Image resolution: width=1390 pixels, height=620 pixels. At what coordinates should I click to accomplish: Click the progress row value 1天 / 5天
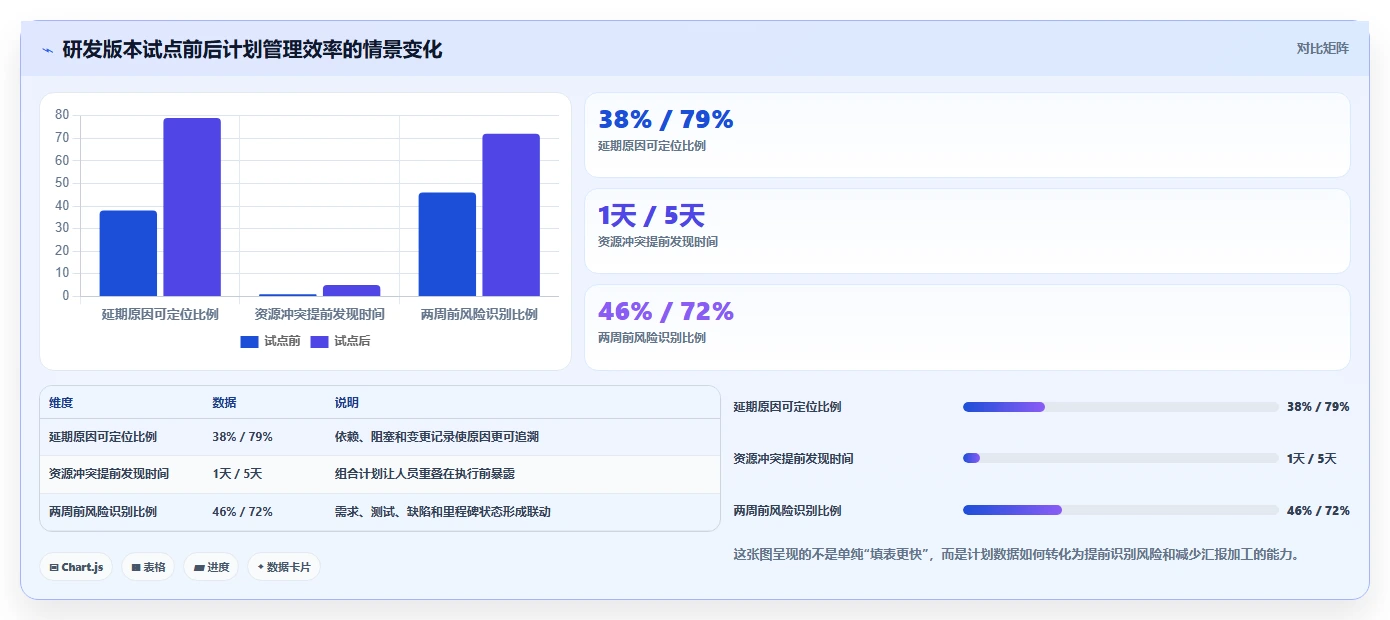pyautogui.click(x=1312, y=459)
